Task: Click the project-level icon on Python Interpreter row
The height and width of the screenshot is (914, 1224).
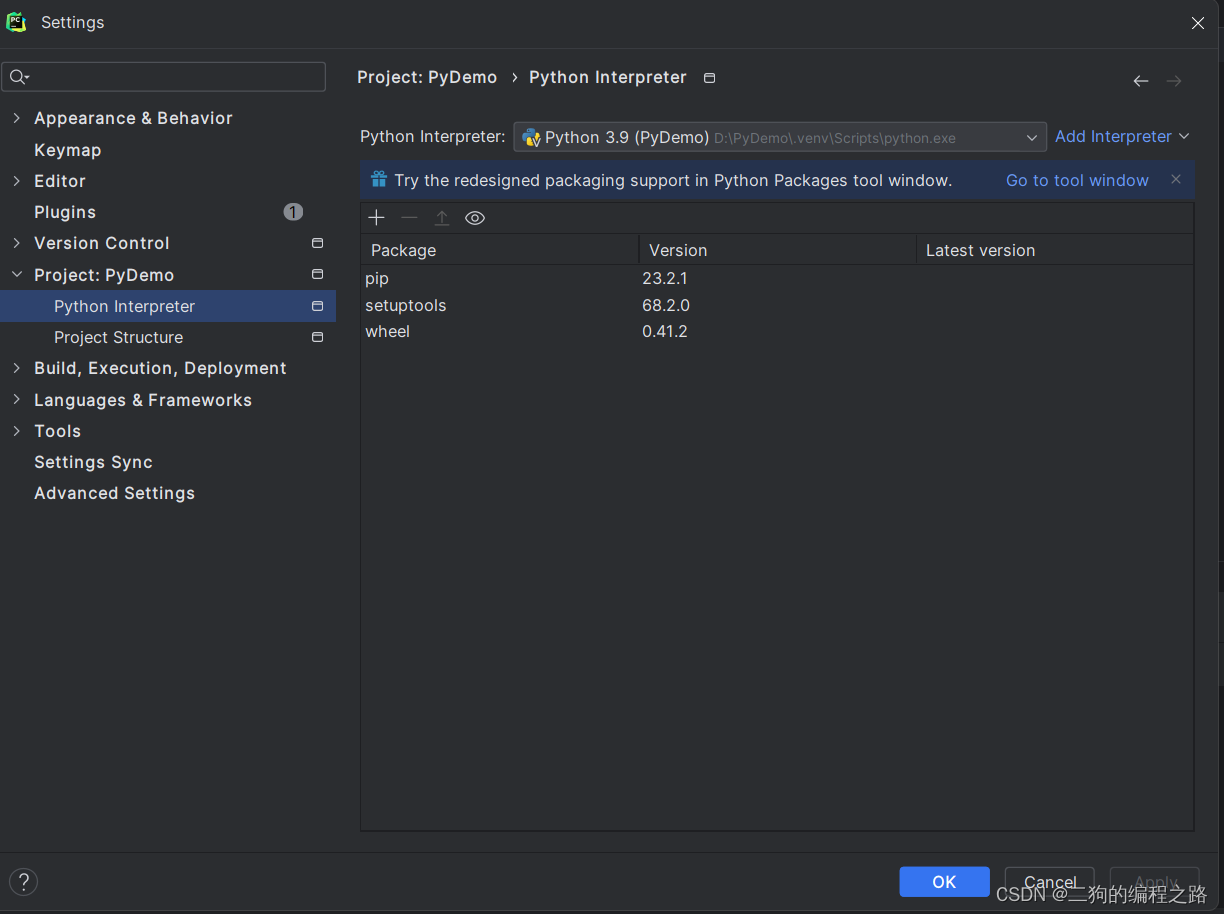Action: [x=317, y=306]
